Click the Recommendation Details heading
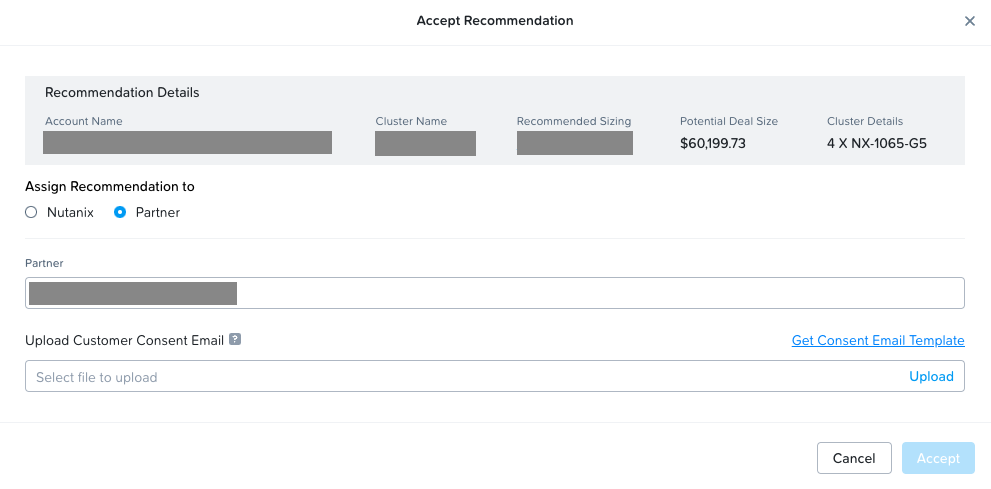The width and height of the screenshot is (991, 489). coord(122,92)
